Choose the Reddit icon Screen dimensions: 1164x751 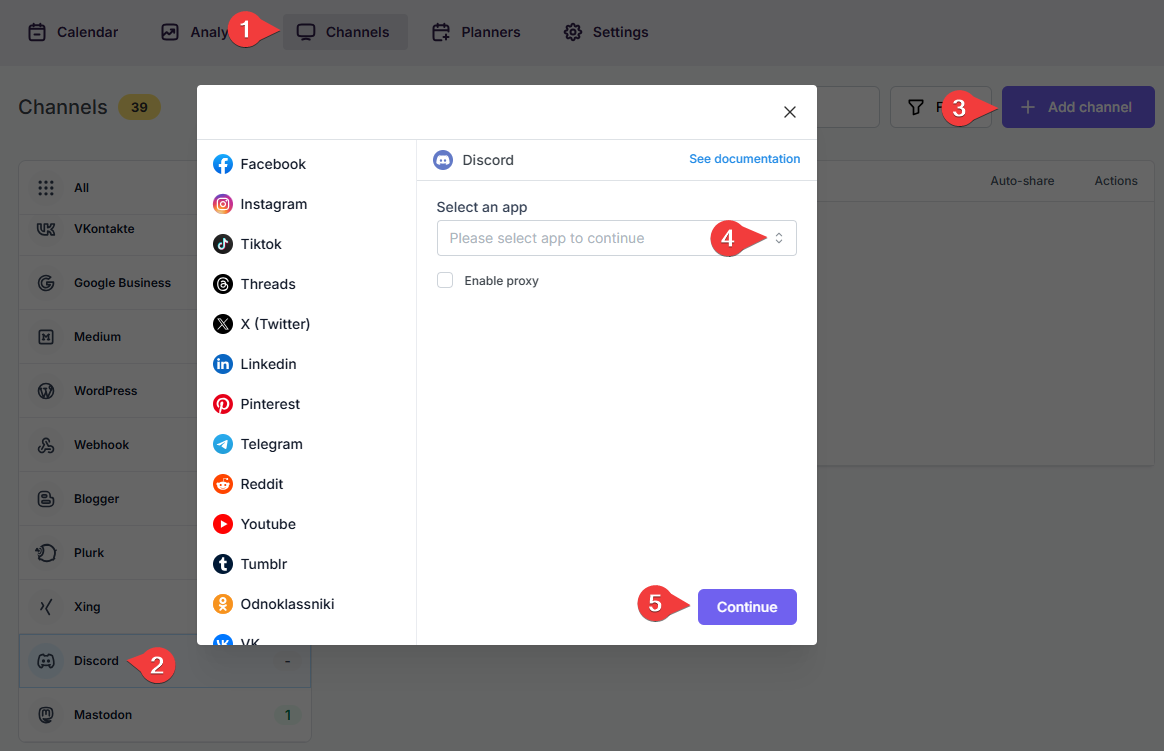[223, 485]
